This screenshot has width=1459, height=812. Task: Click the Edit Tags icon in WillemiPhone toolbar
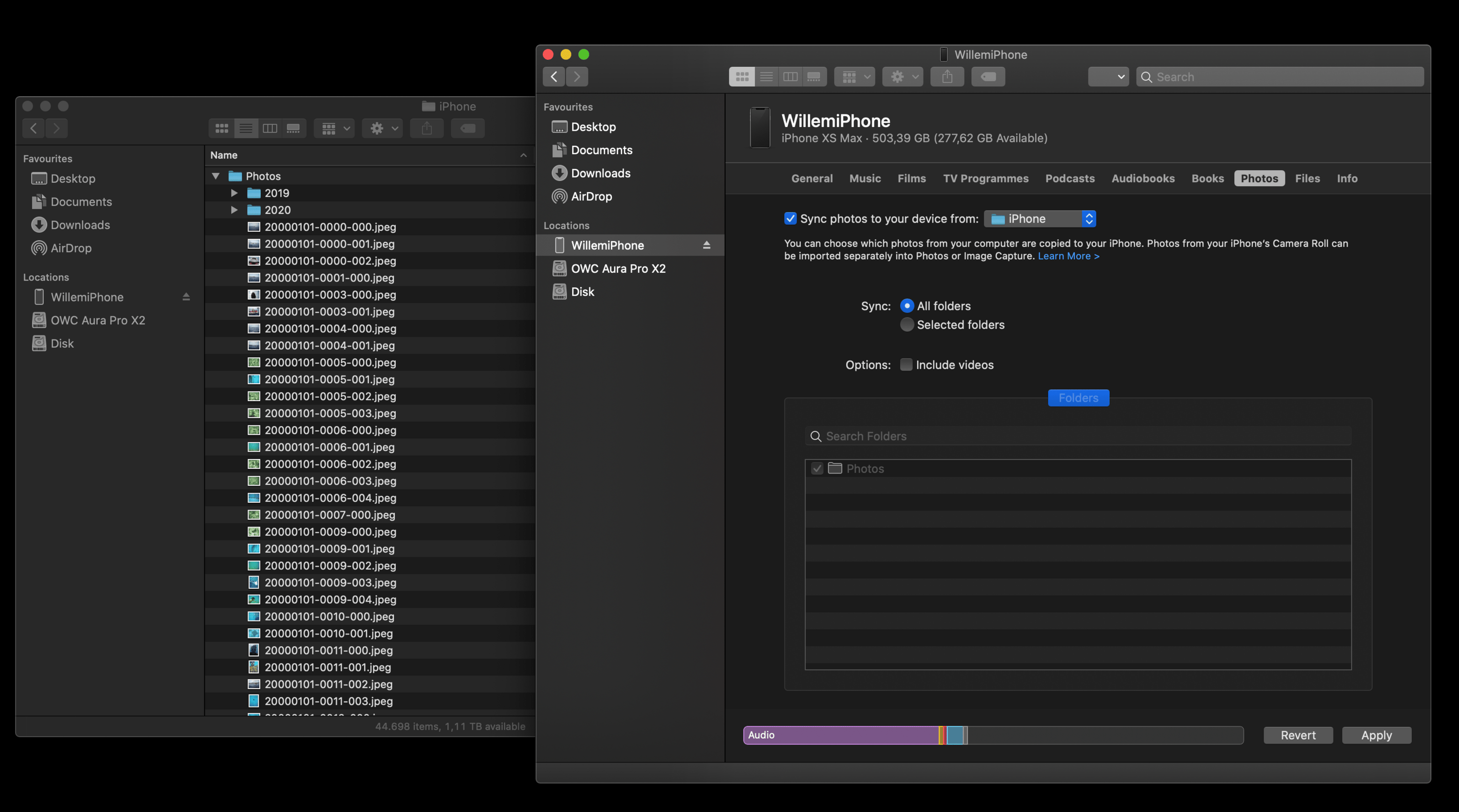pos(988,76)
